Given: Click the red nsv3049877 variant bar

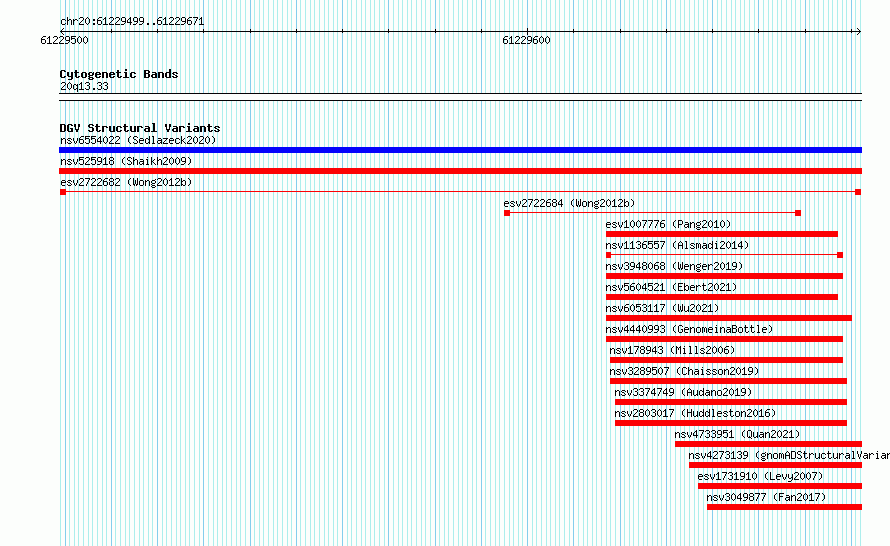Looking at the screenshot, I should (x=784, y=507).
